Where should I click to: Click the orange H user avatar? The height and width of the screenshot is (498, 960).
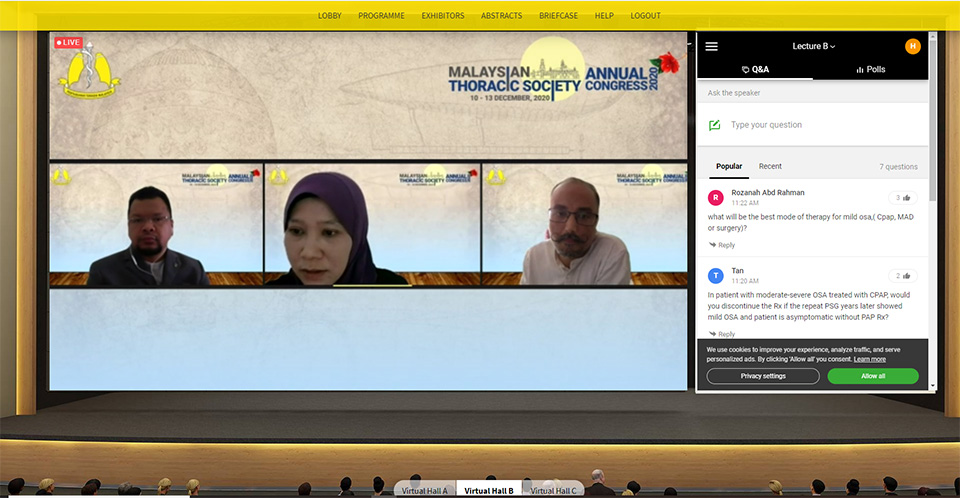click(x=912, y=46)
